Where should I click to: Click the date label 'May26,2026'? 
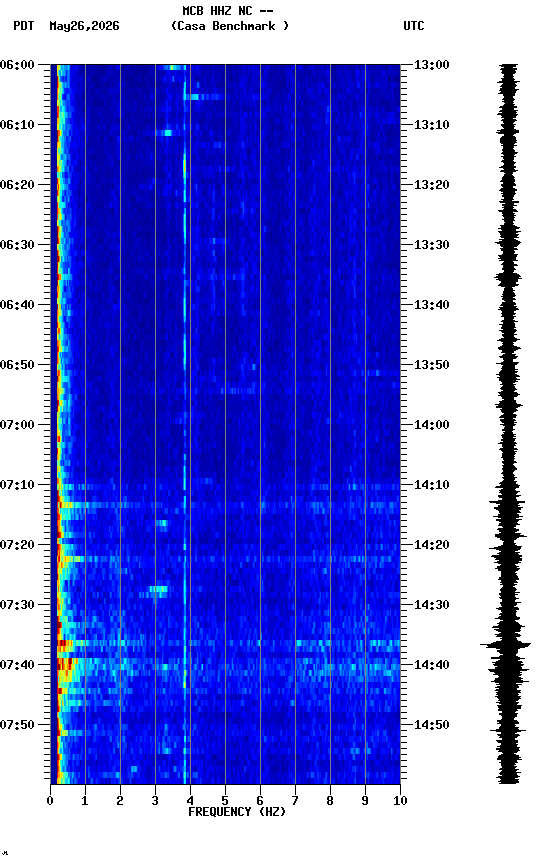[x=84, y=26]
